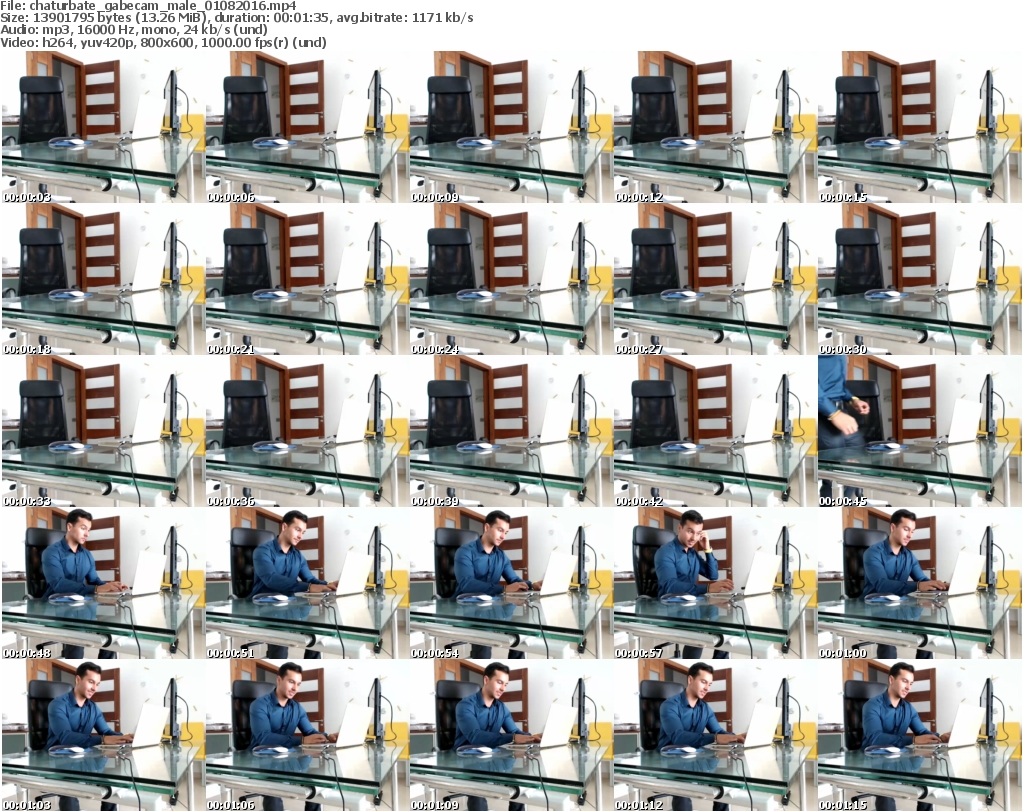
Task: Click the frame at 00:00:30
Action: [x=919, y=280]
